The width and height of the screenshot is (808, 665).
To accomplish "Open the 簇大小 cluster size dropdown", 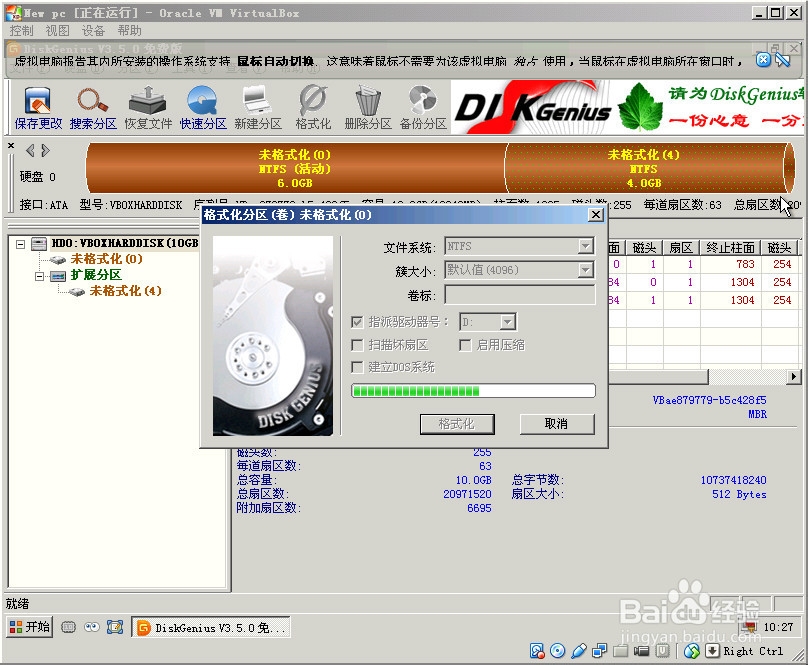I will (x=585, y=270).
